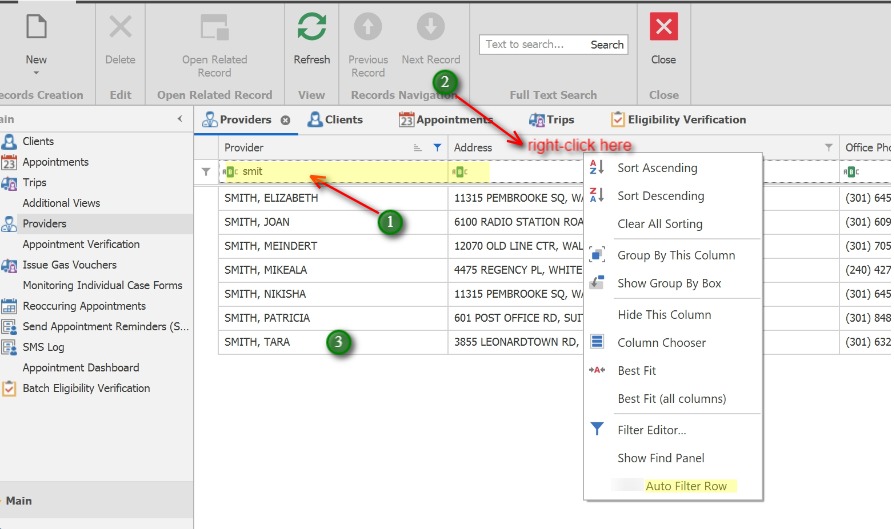The width and height of the screenshot is (894, 529).
Task: Close the Providers tab
Action: pos(285,120)
